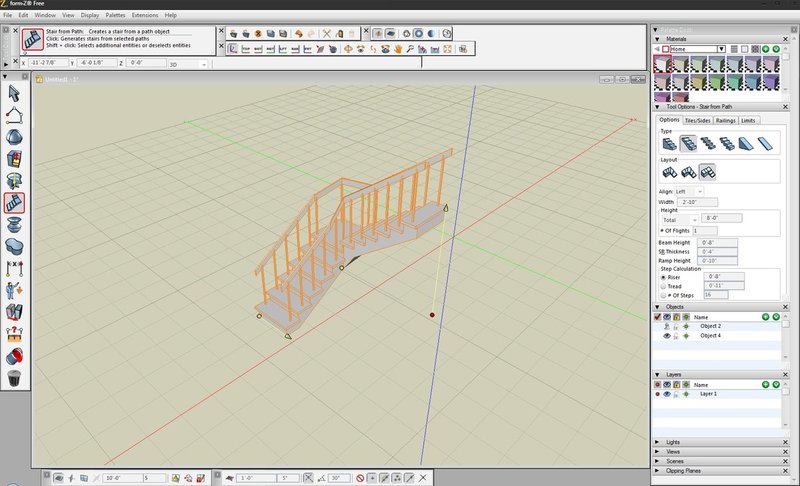
Task: Switch to the Railings tab
Action: 725,120
